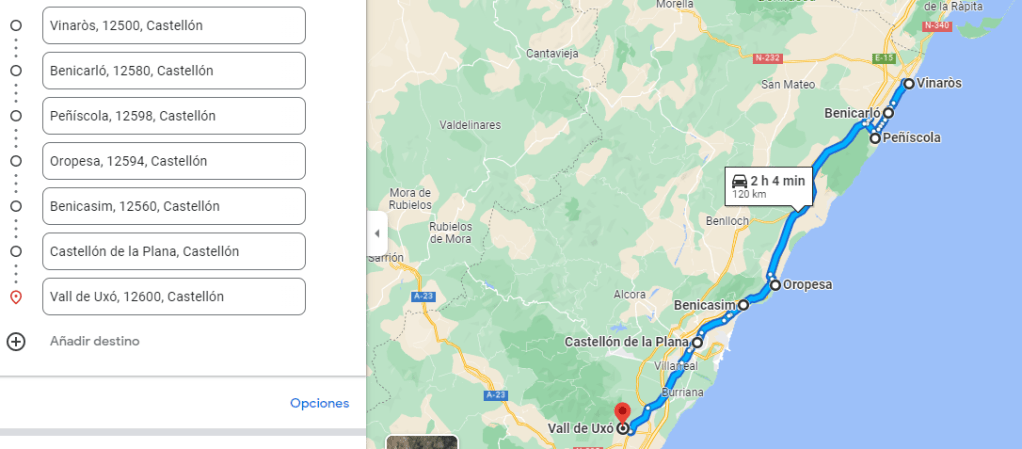This screenshot has width=1022, height=449.
Task: Click the circle handle beside the Vinaròs stop
Action: pyautogui.click(x=16, y=25)
